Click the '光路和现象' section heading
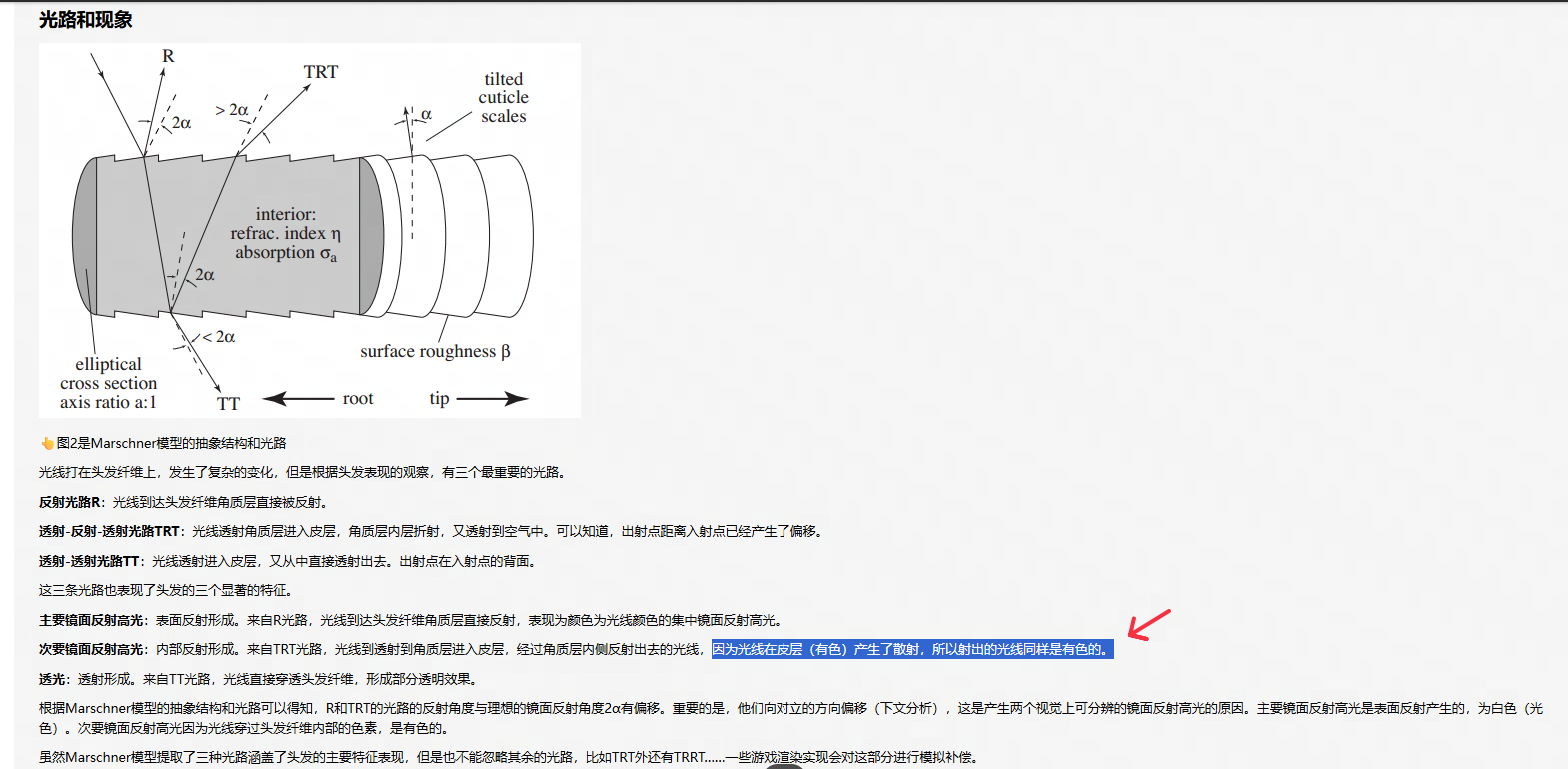 tap(86, 20)
